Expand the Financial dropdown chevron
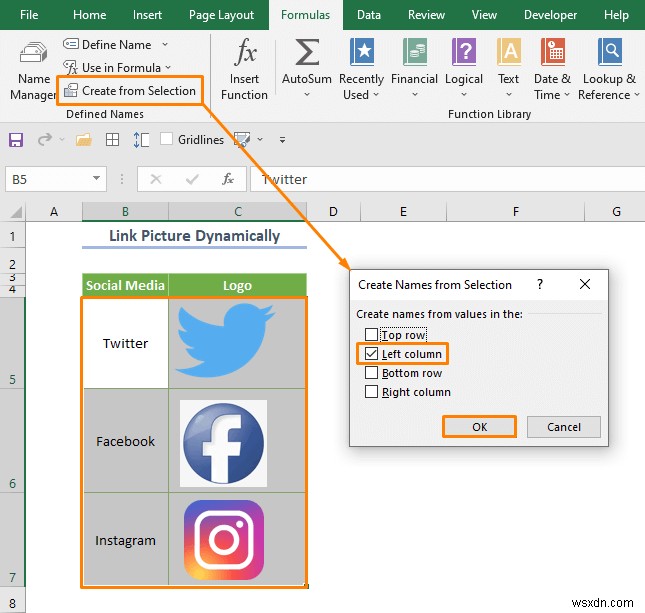 pos(415,95)
